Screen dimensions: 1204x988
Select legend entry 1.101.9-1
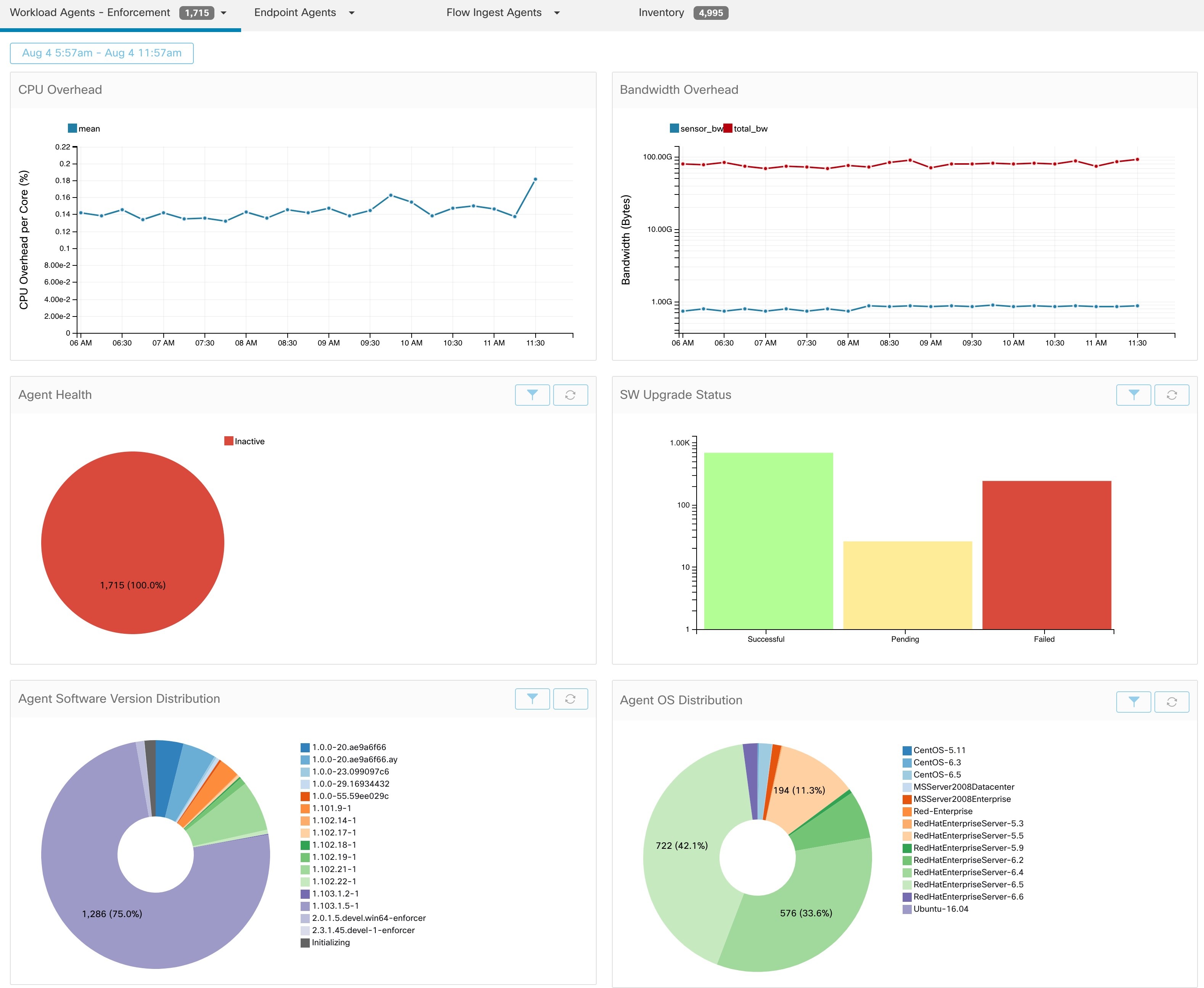326,808
